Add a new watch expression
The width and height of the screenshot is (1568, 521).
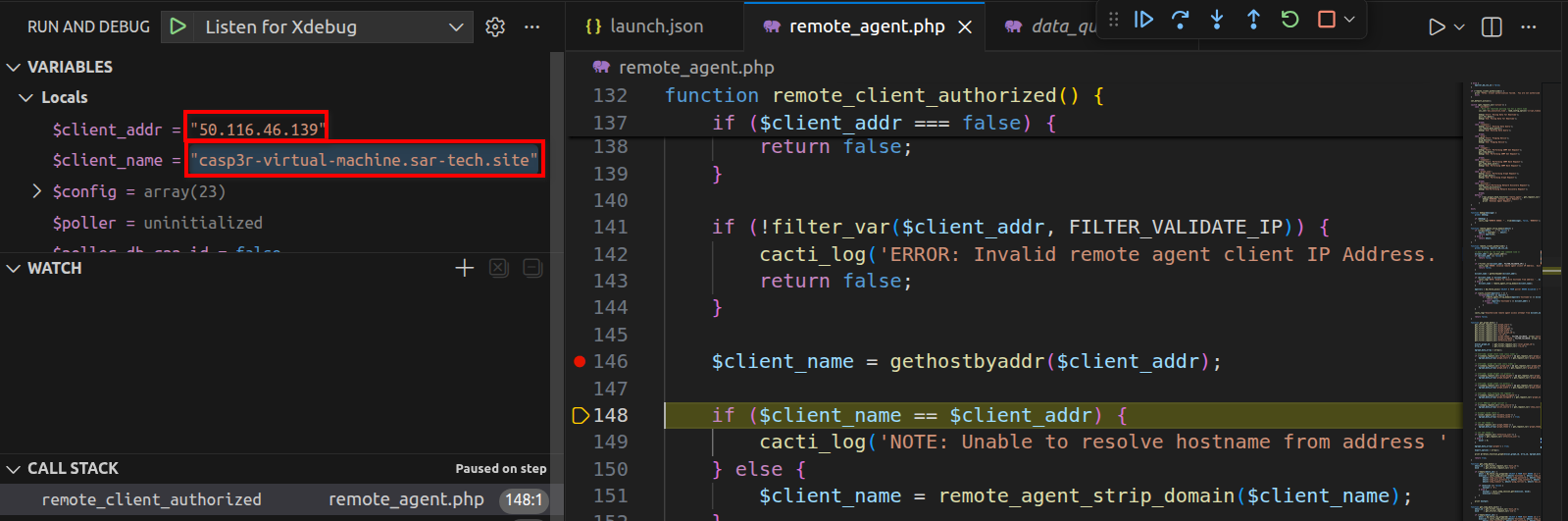tap(465, 268)
